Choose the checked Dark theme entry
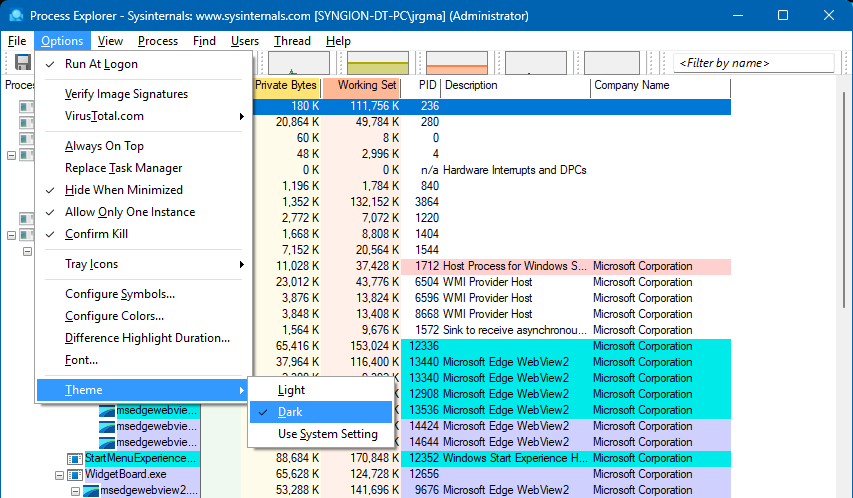 point(321,412)
